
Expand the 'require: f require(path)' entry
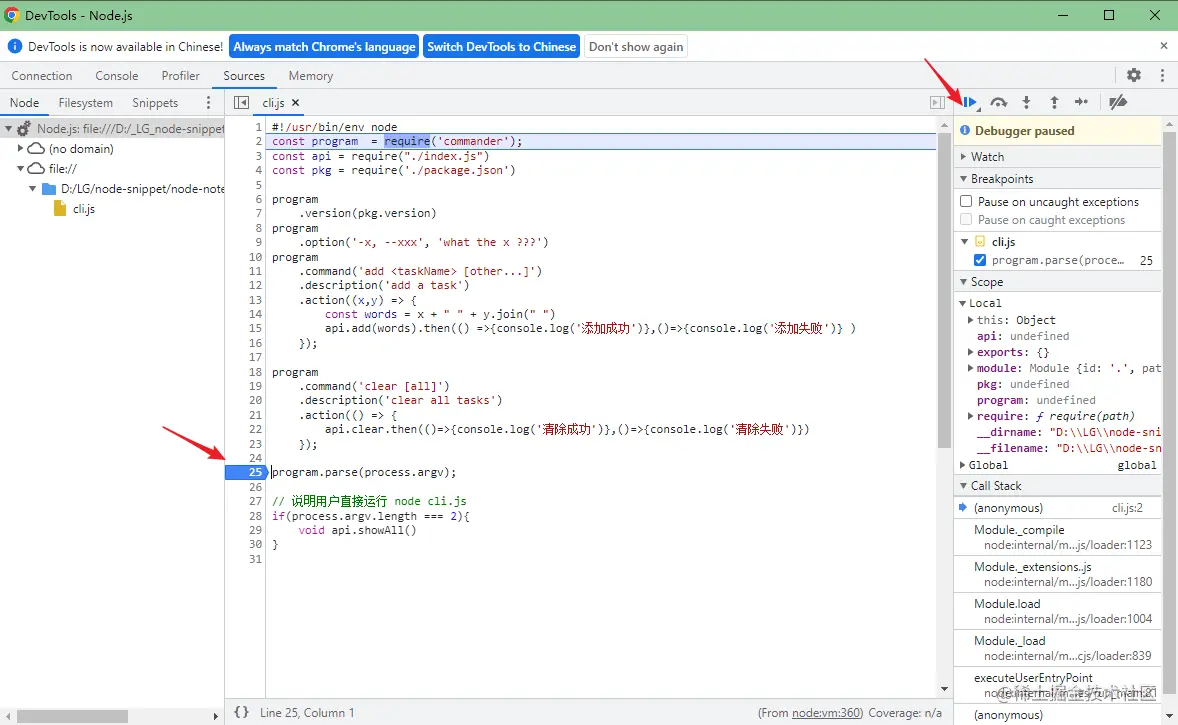971,416
